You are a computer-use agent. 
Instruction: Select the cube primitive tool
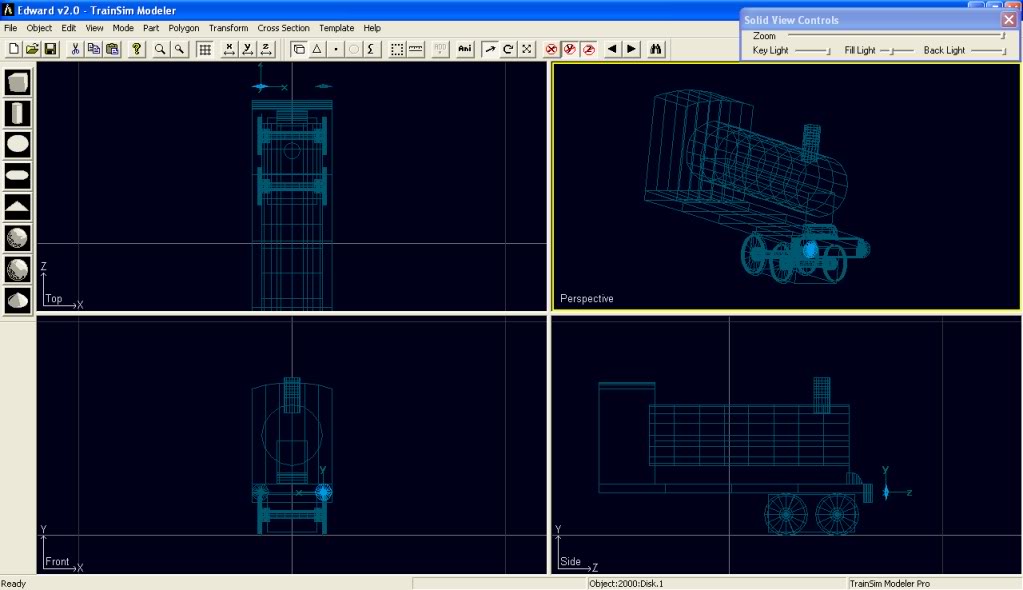pyautogui.click(x=18, y=83)
